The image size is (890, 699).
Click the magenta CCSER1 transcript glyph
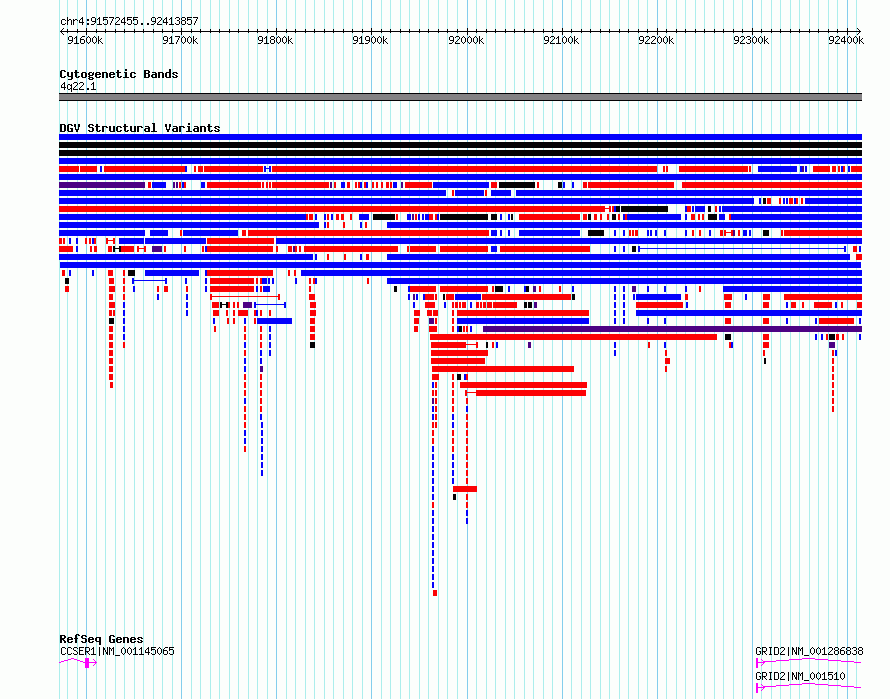pos(78,662)
